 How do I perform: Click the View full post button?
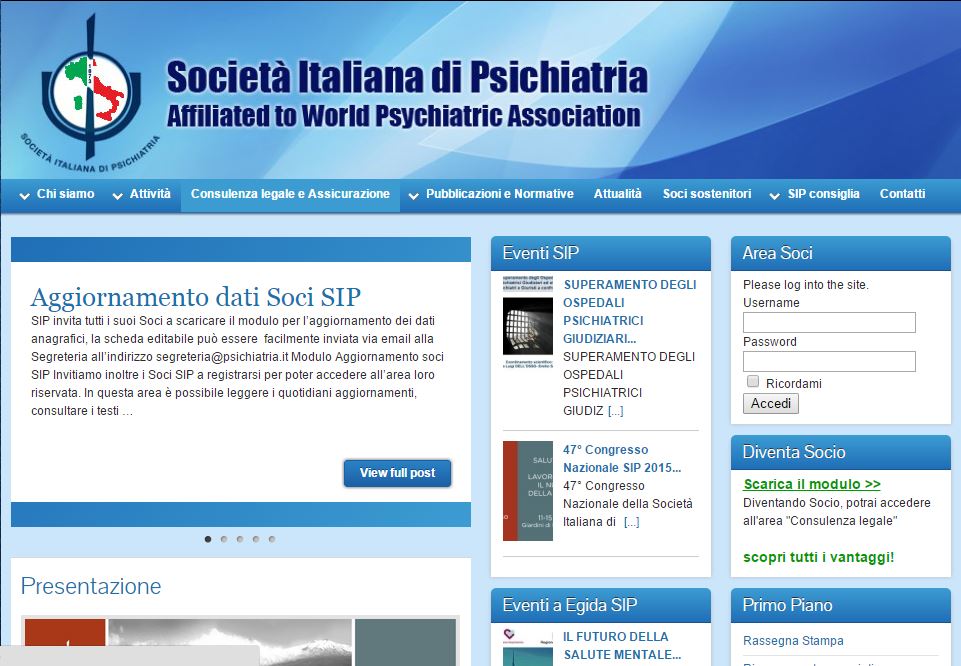397,473
